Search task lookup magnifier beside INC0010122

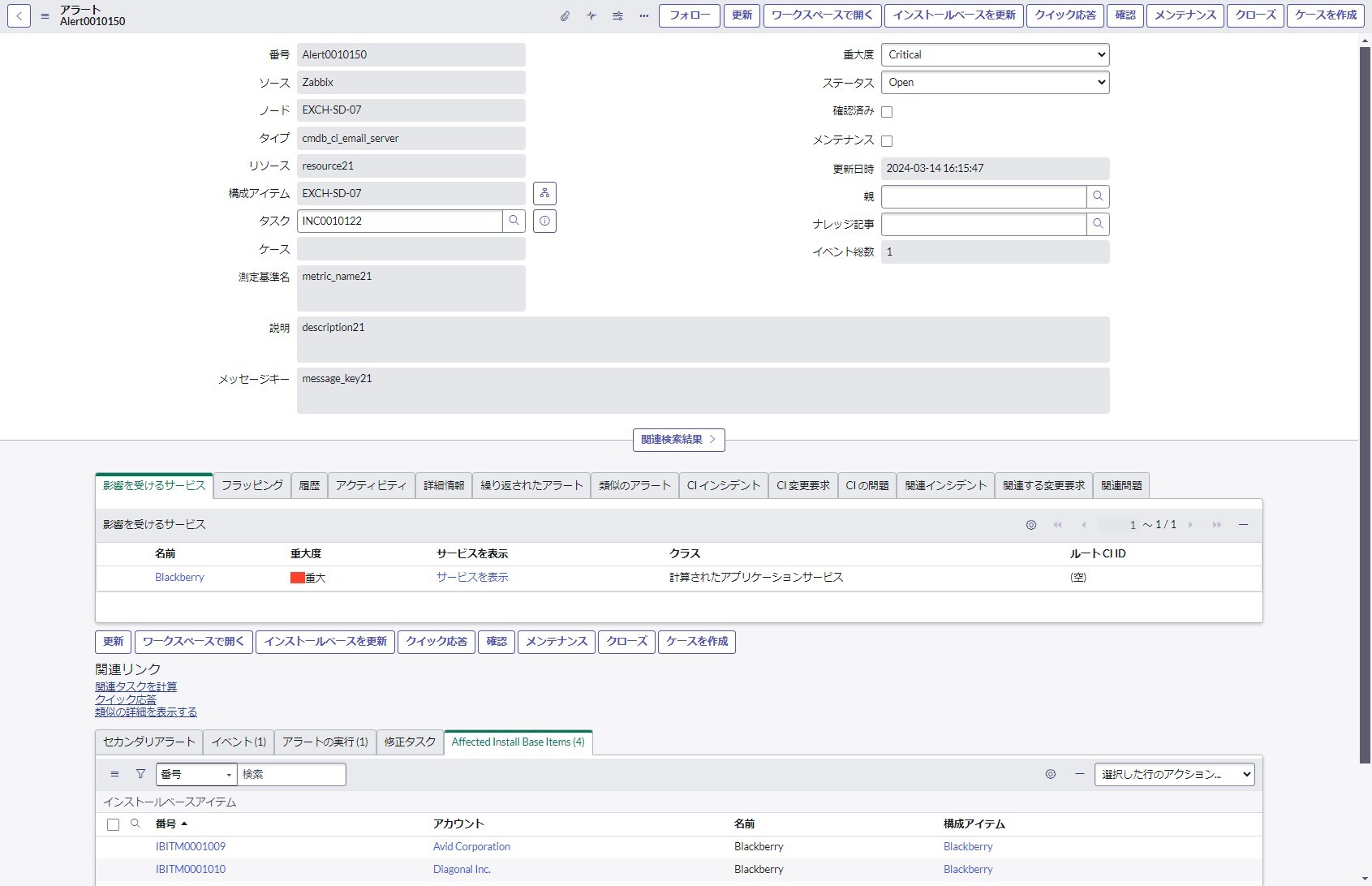click(514, 221)
